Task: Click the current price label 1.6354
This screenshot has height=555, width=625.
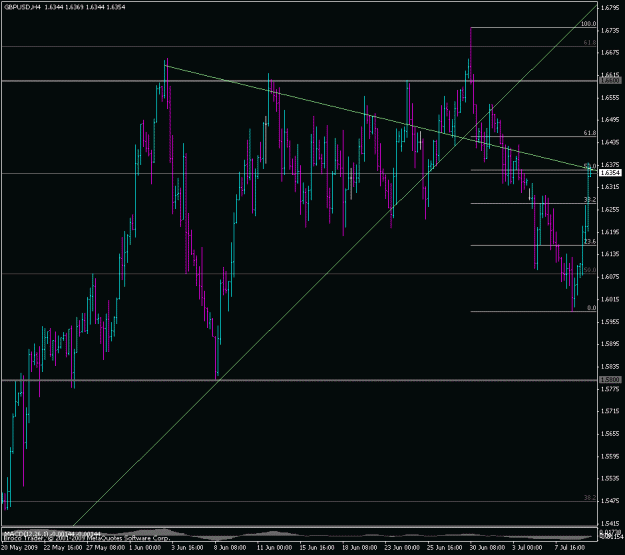Action: tap(610, 173)
